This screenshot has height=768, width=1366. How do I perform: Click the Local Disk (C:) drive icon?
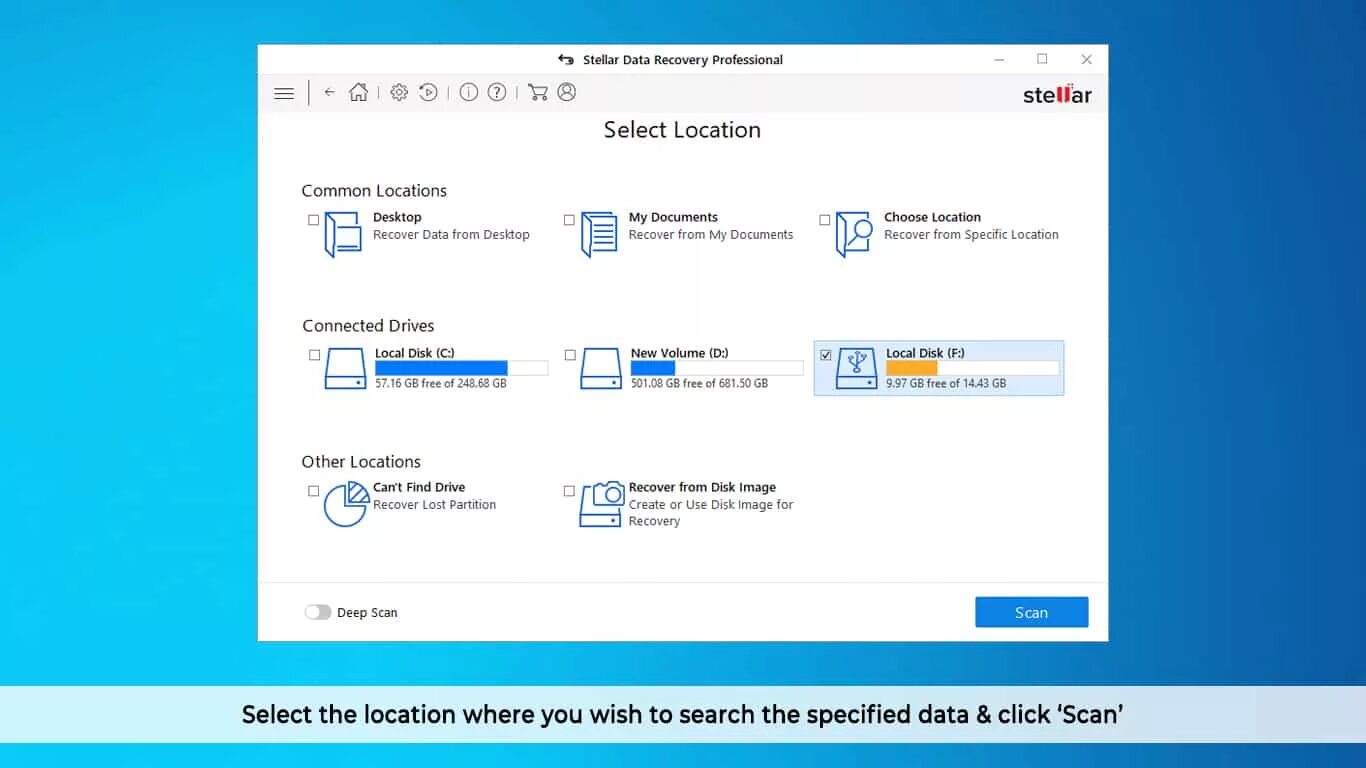(345, 368)
